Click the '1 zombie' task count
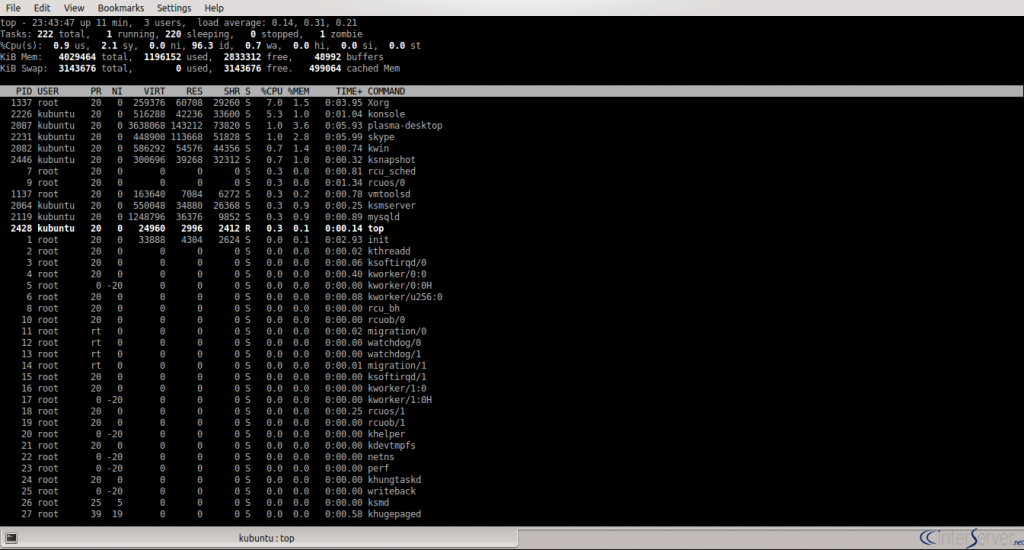1024x550 pixels. point(341,34)
